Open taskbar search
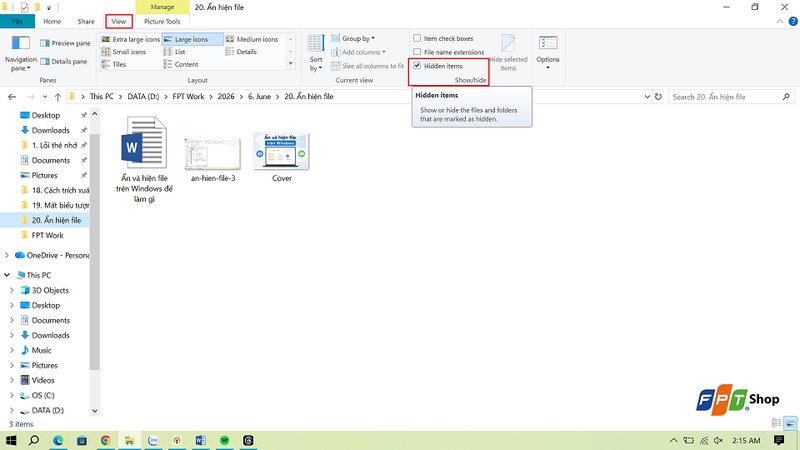 (34, 440)
